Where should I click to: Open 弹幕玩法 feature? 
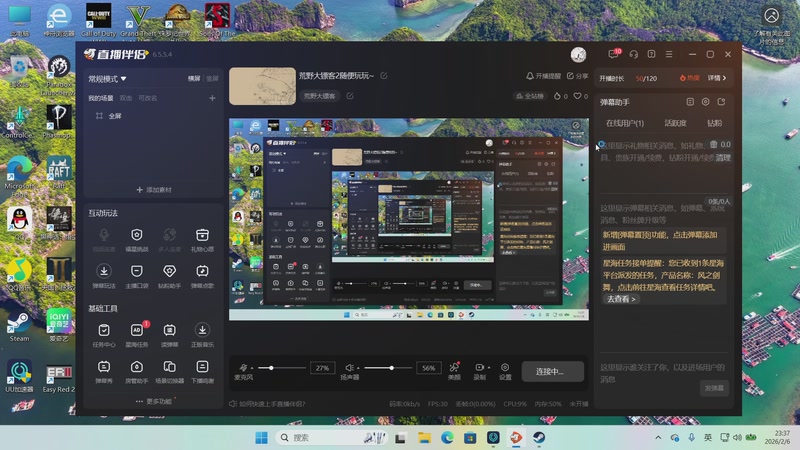pos(104,276)
